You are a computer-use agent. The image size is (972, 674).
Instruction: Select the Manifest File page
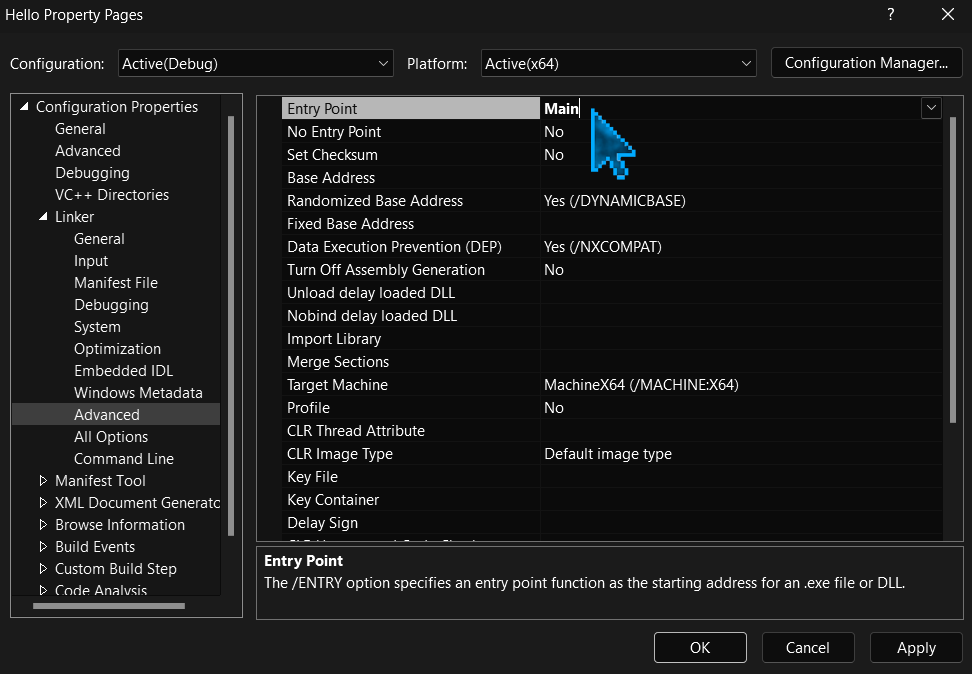click(116, 283)
